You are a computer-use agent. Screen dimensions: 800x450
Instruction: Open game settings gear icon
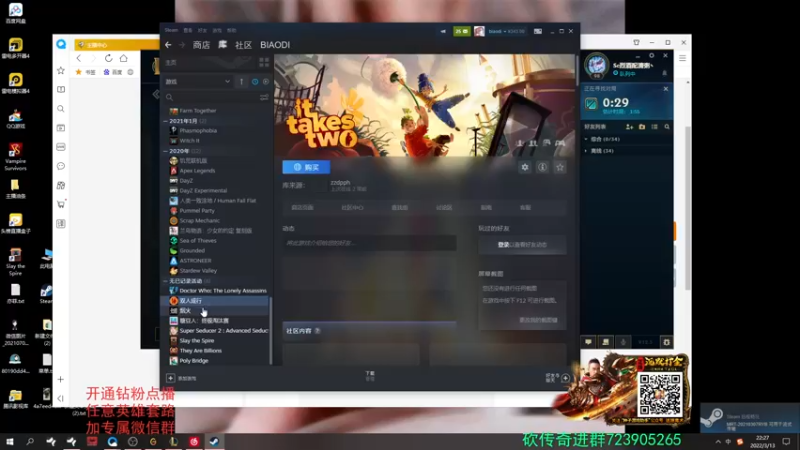click(x=525, y=167)
